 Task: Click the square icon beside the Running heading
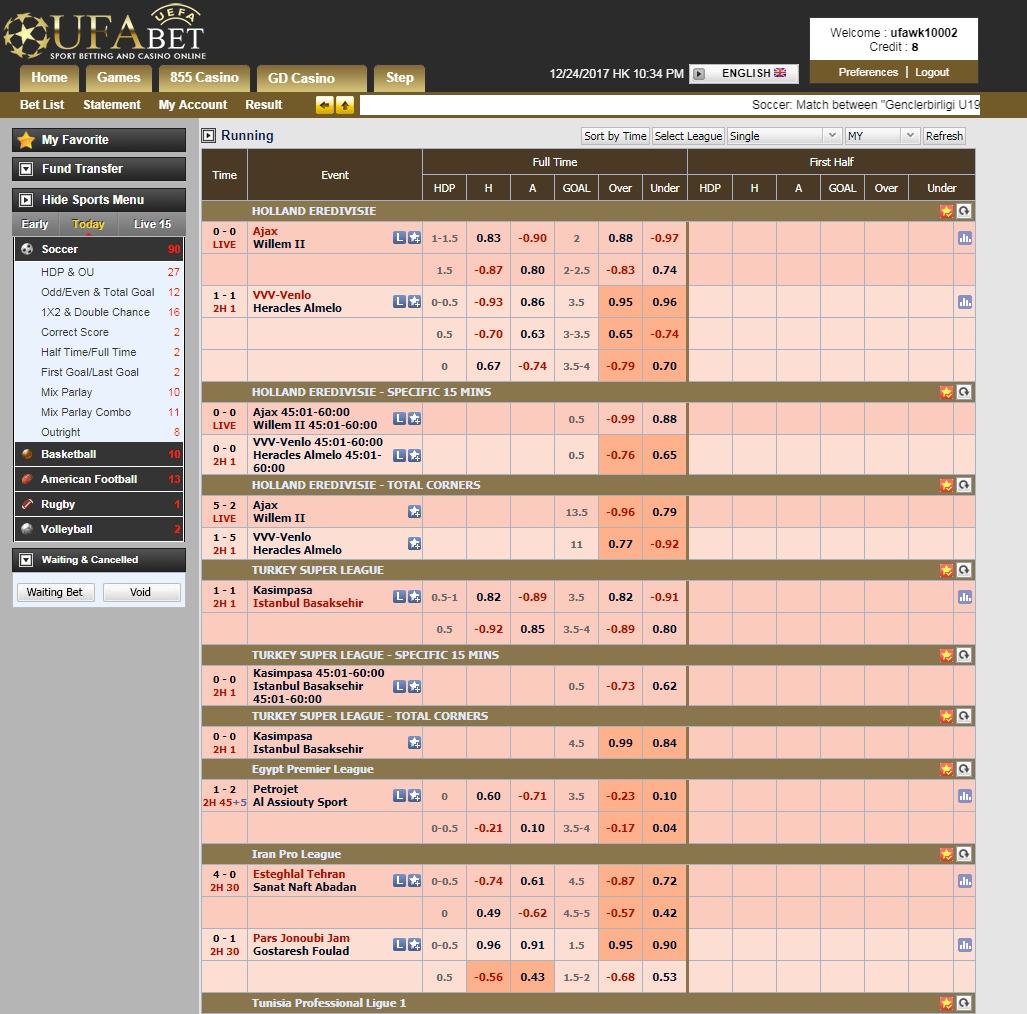pos(209,136)
